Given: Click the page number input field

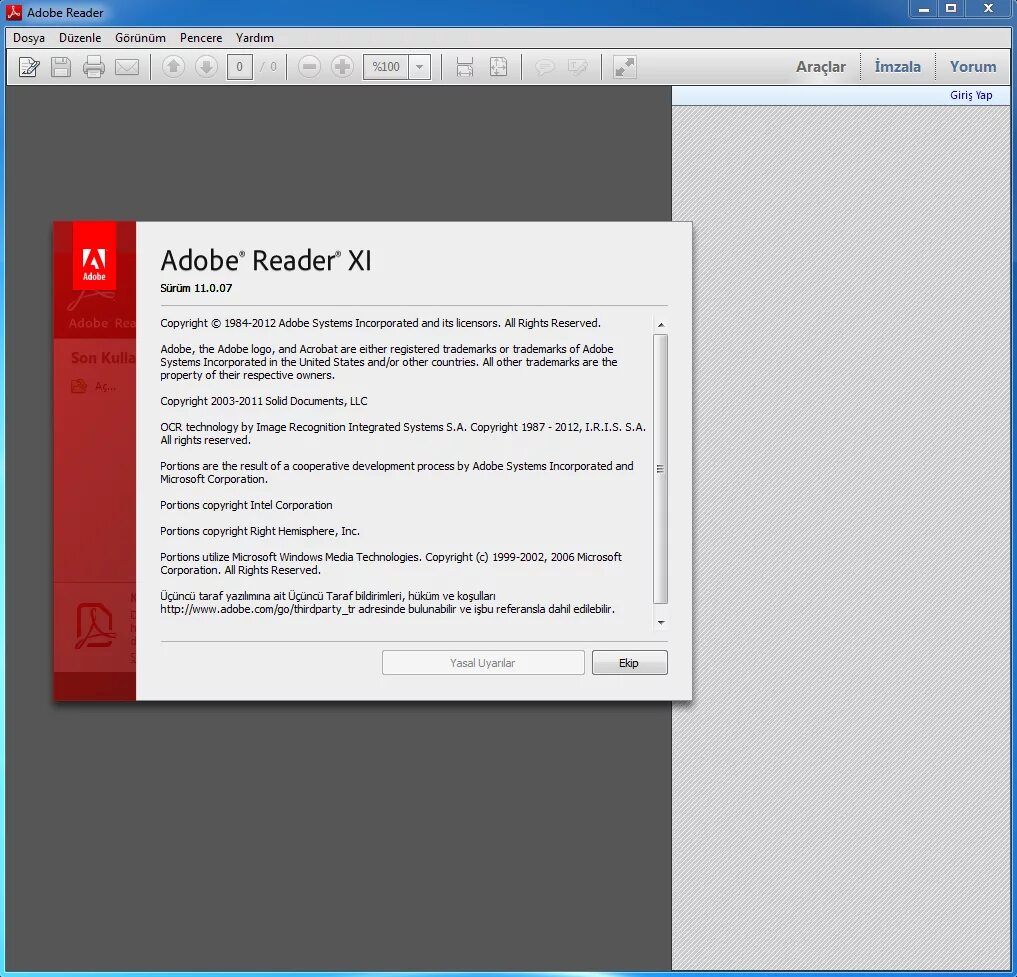Looking at the screenshot, I should tap(239, 67).
